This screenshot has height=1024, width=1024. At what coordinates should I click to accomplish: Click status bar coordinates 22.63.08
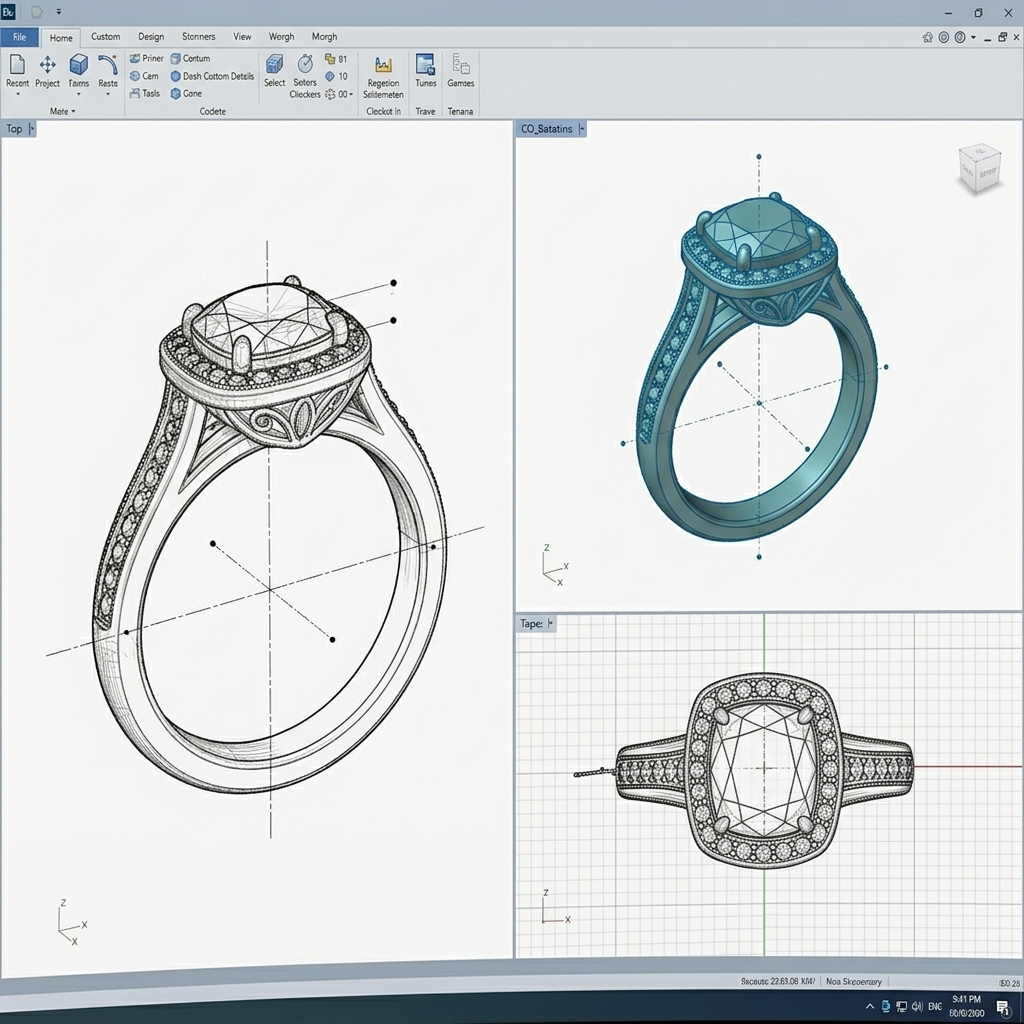click(x=778, y=982)
